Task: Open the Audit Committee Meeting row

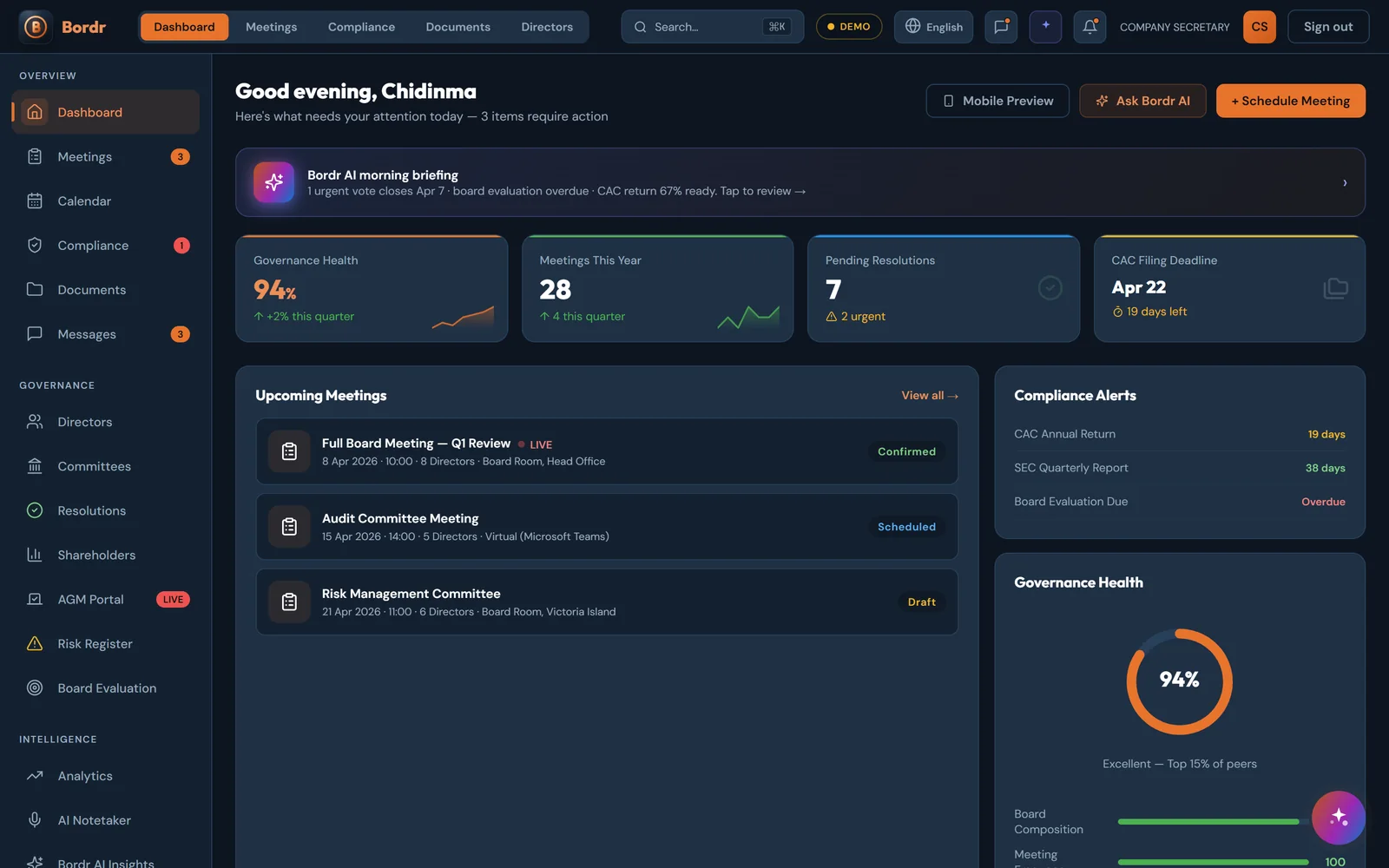Action: point(607,527)
